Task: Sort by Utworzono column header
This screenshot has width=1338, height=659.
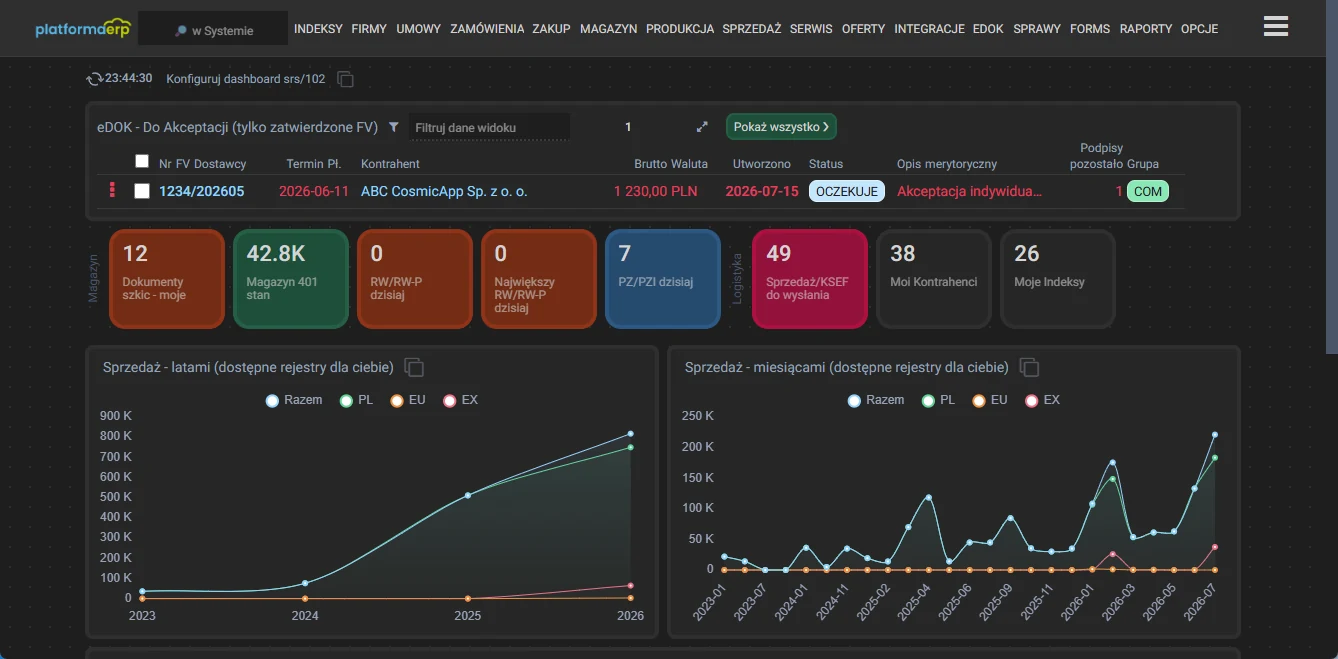Action: (x=761, y=164)
